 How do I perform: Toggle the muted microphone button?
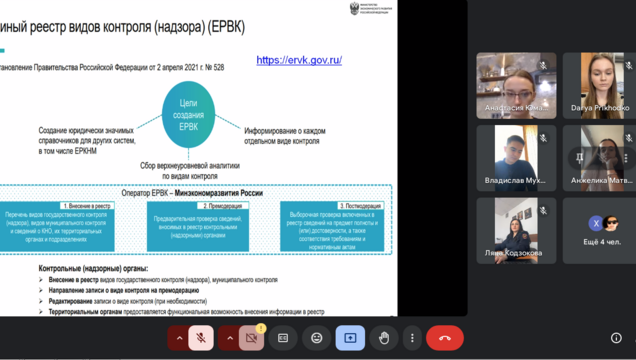point(200,338)
